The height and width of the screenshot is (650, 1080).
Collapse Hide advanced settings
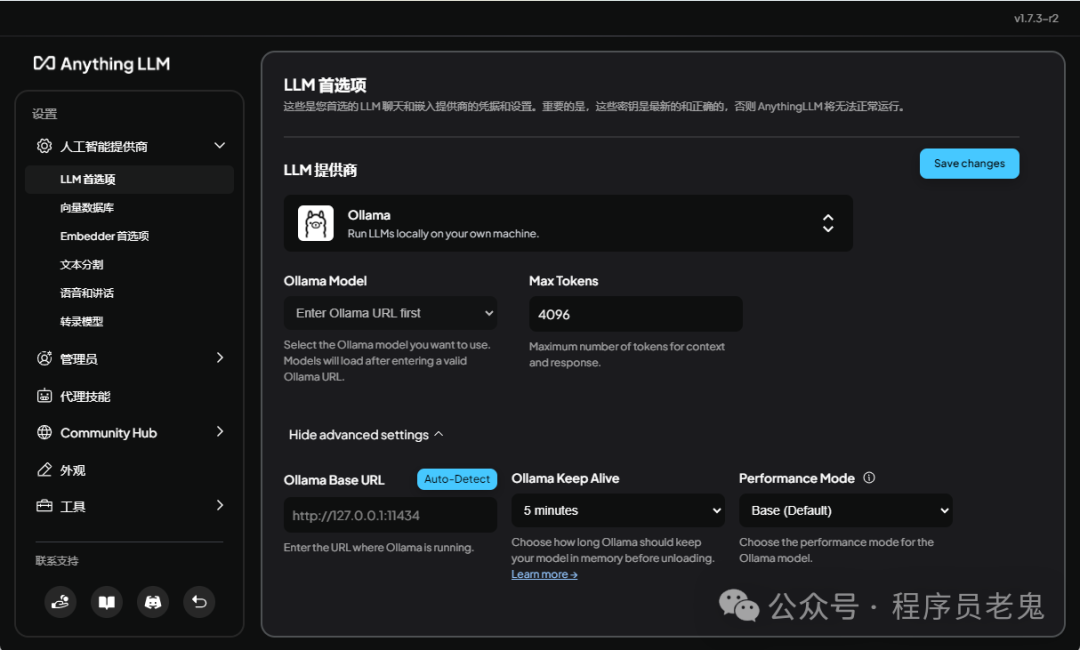pyautogui.click(x=366, y=434)
